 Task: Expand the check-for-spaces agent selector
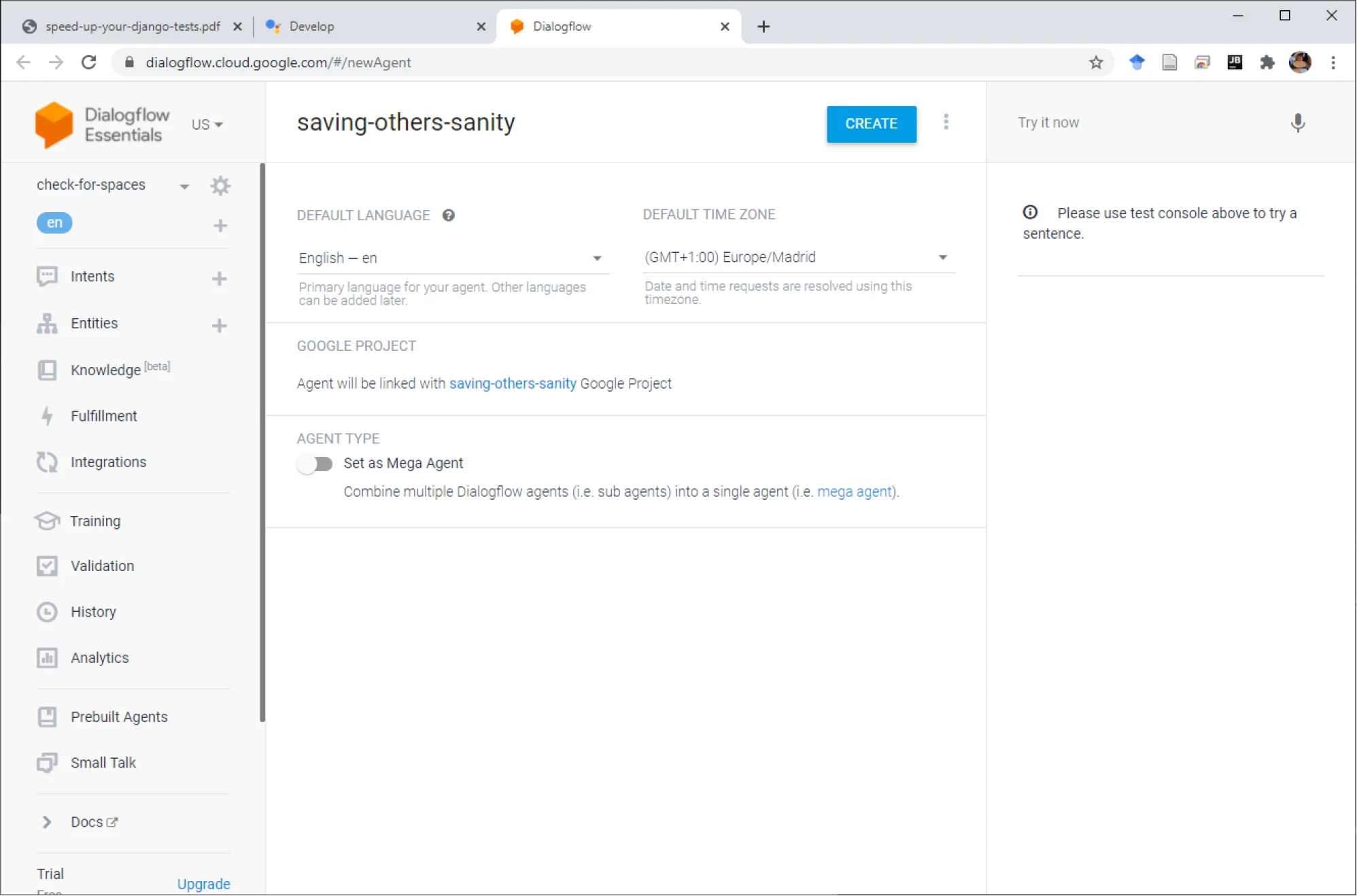coord(113,185)
